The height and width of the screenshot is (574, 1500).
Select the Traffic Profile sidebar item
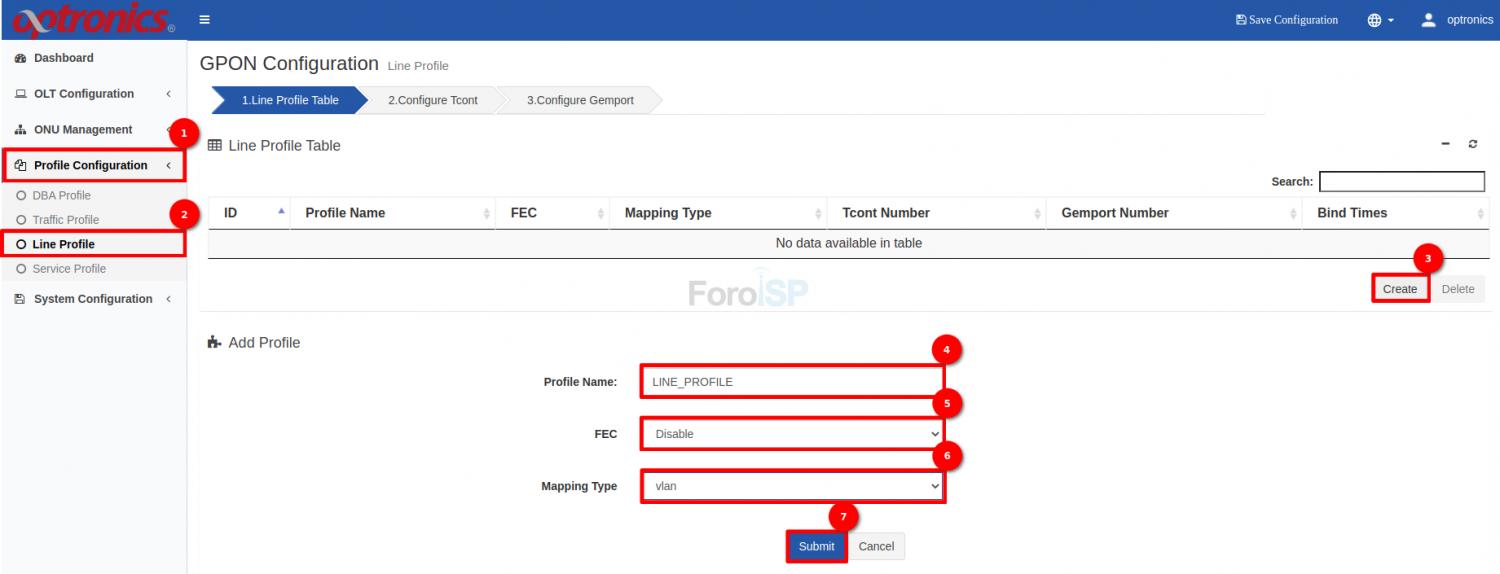(65, 220)
